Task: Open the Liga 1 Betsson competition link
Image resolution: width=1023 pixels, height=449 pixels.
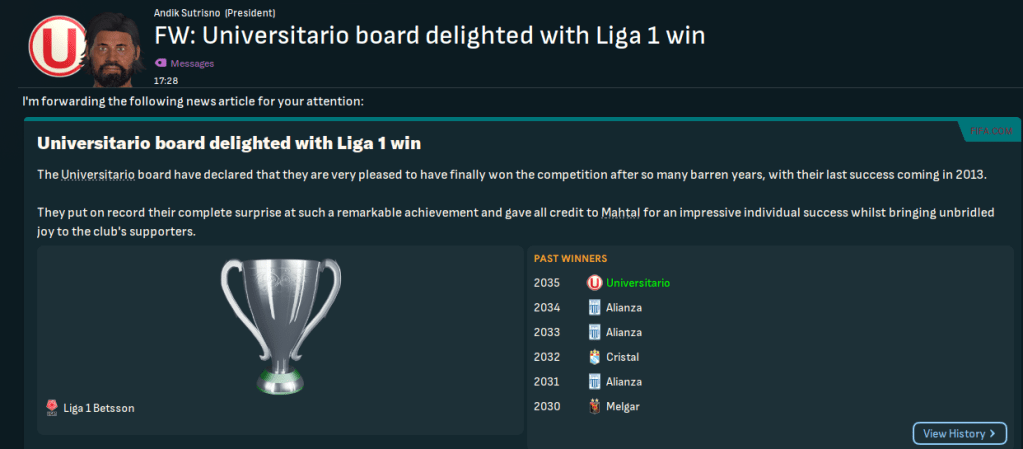Action: [x=97, y=406]
